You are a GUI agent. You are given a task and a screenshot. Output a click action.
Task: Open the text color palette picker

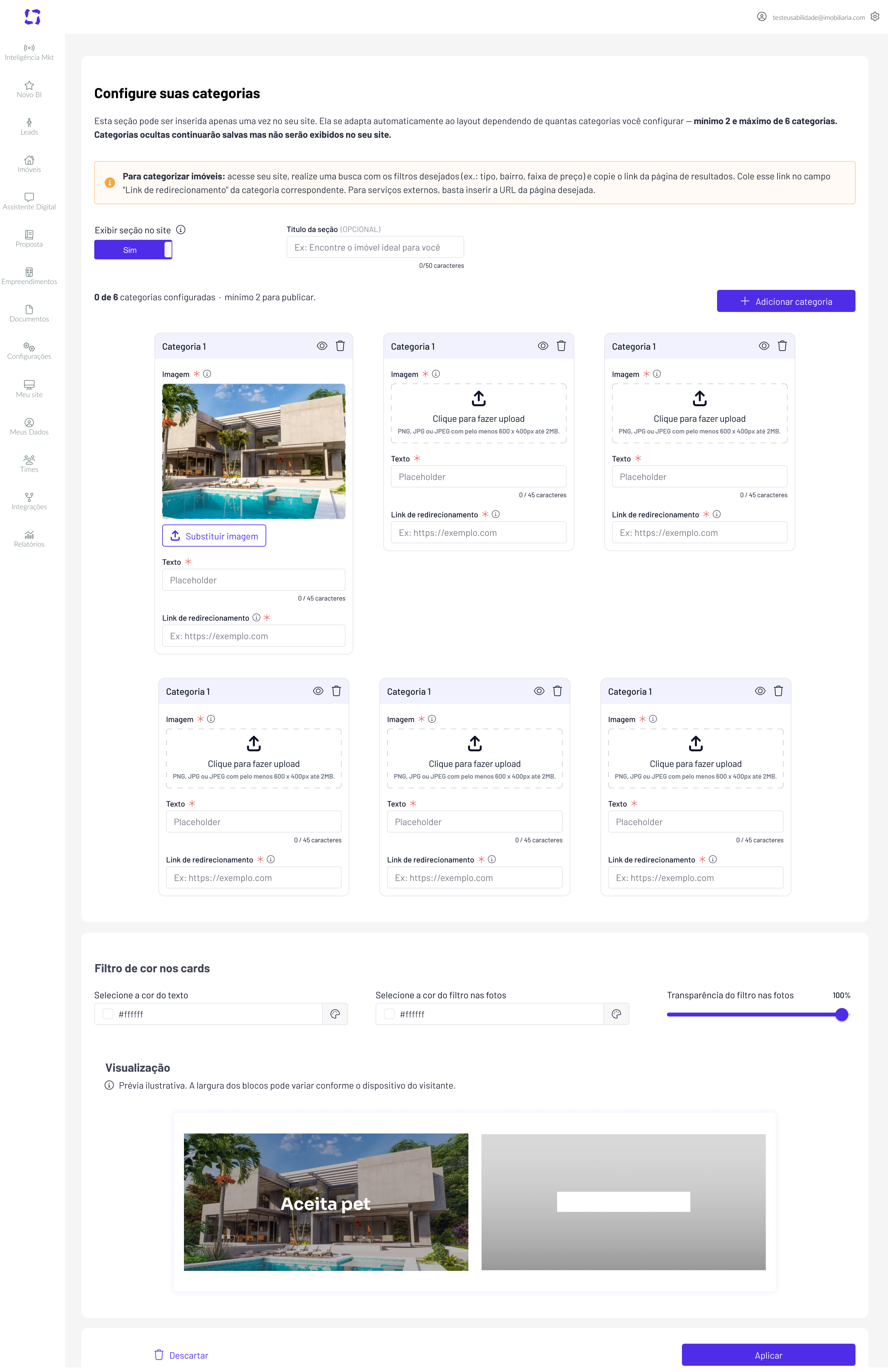(335, 1015)
